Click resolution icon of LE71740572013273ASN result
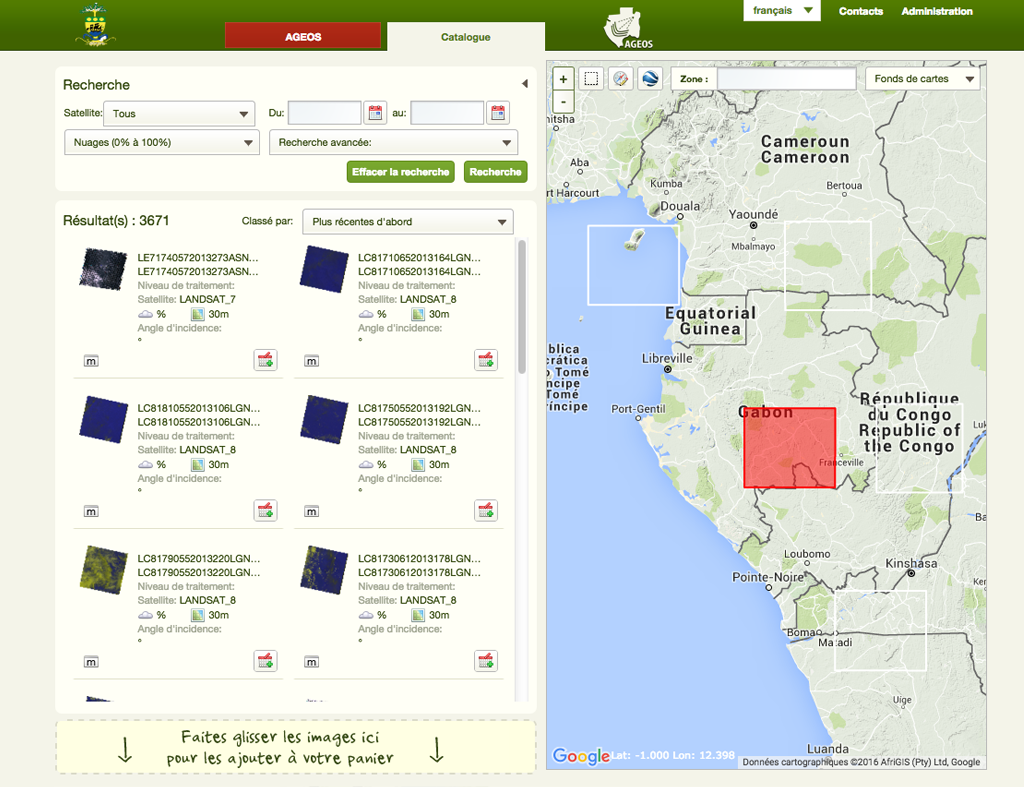Screen dimensions: 1024x787 point(197,314)
